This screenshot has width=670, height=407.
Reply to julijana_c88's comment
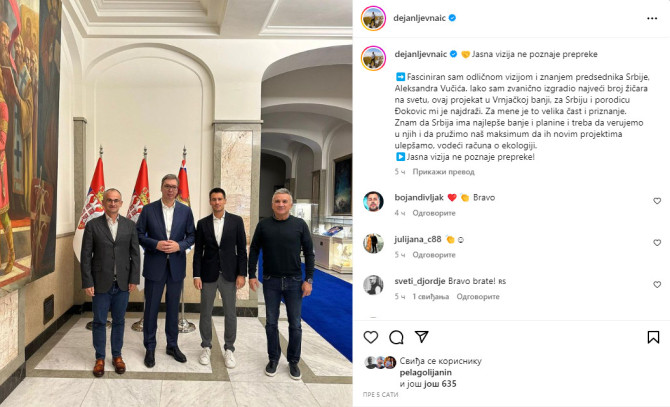(434, 255)
